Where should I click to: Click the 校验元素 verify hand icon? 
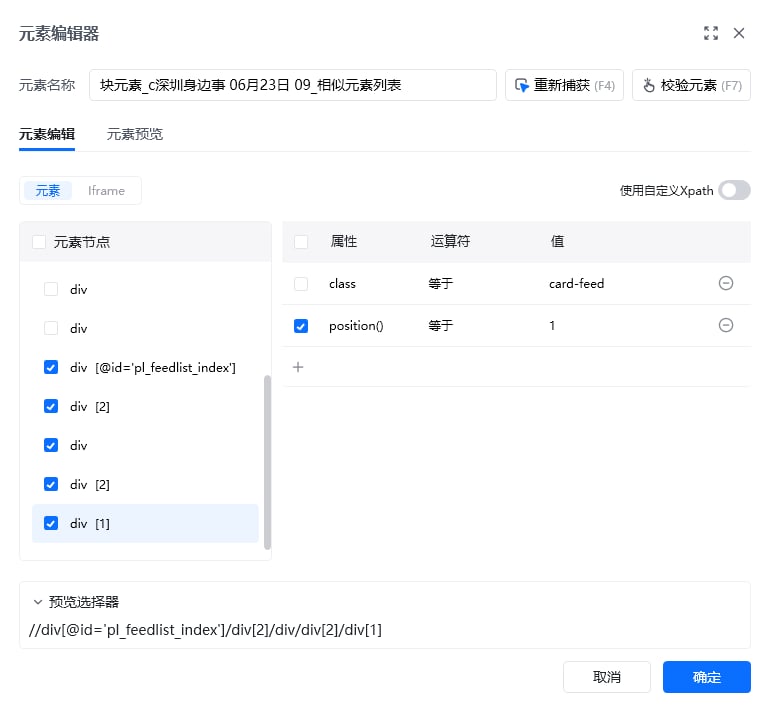pyautogui.click(x=649, y=85)
